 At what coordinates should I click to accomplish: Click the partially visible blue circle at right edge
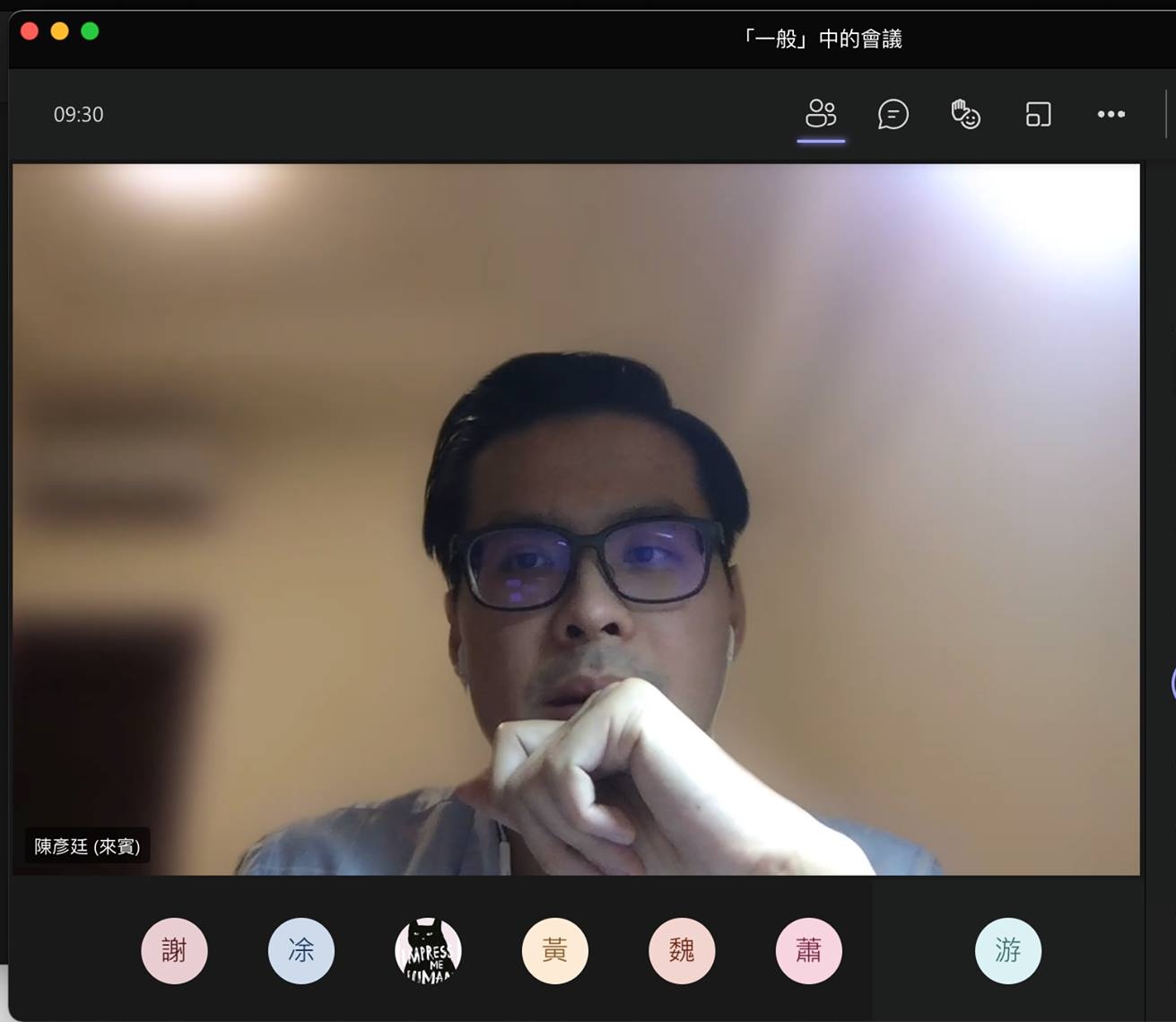[x=1172, y=684]
